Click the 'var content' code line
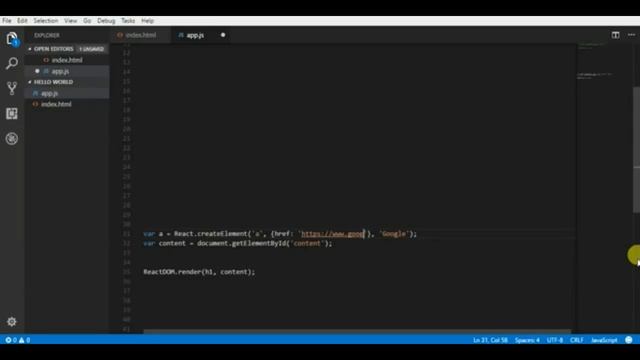The image size is (640, 360). (x=238, y=243)
